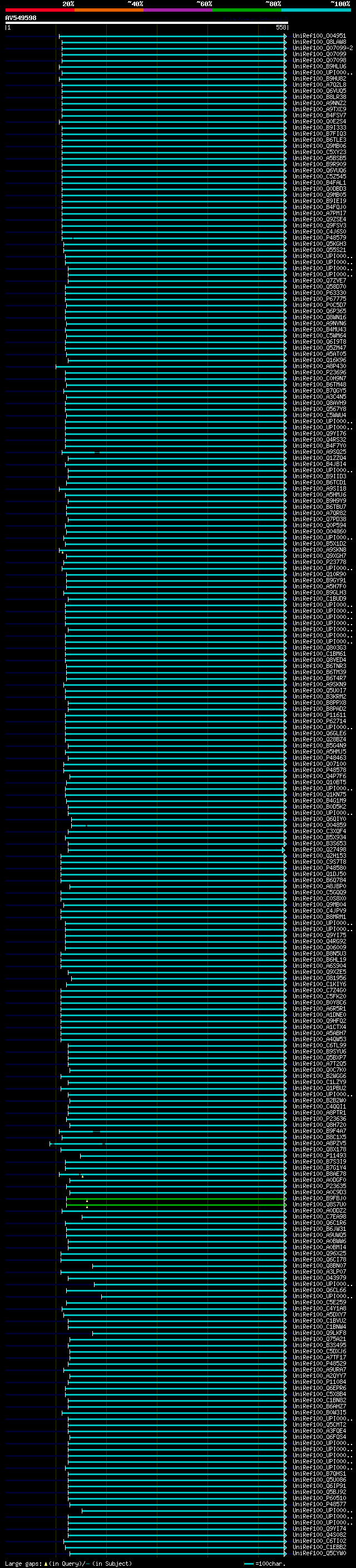The width and height of the screenshot is (356, 1568).
Task: Click label UniRef100_B9SYU6
Action: click(319, 1051)
